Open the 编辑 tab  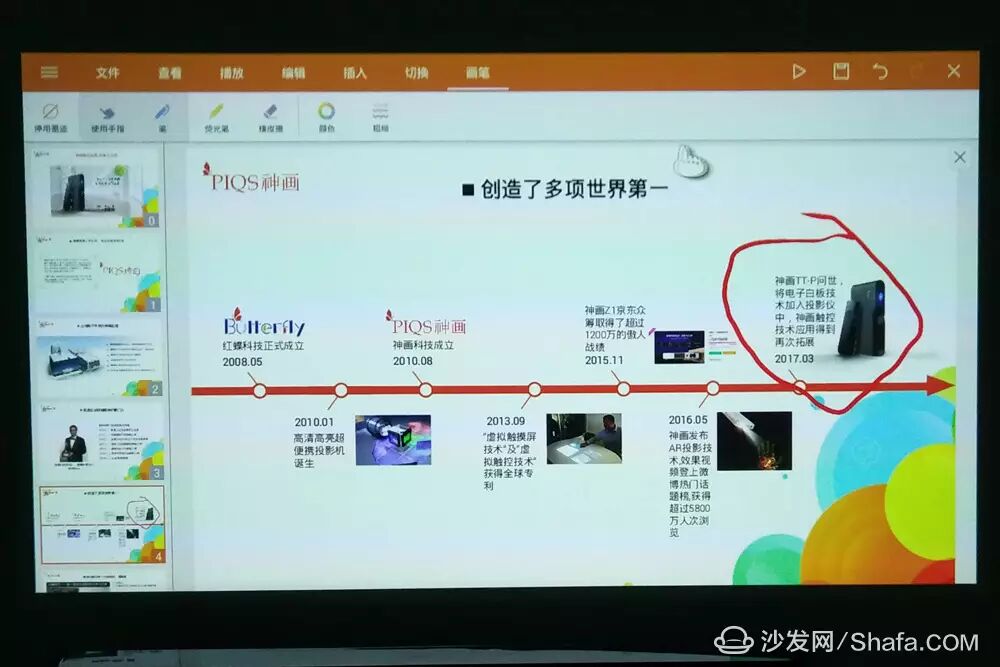293,73
